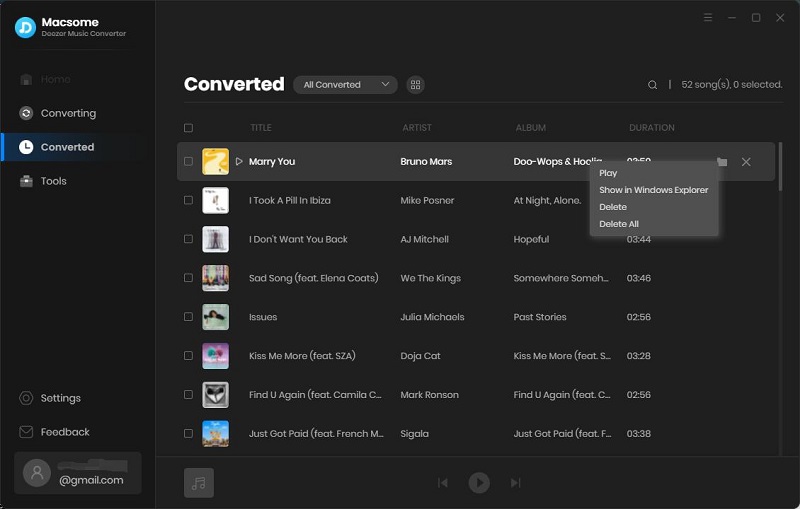Image resolution: width=800 pixels, height=509 pixels.
Task: Select the Kiss Me More (feat. SZA) title
Action: click(x=302, y=355)
